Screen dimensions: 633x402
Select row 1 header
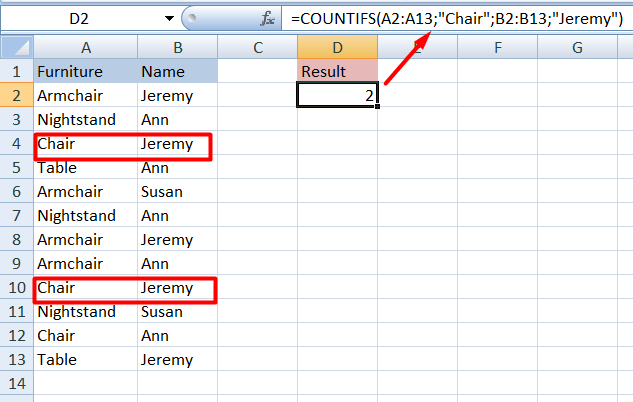[x=17, y=71]
